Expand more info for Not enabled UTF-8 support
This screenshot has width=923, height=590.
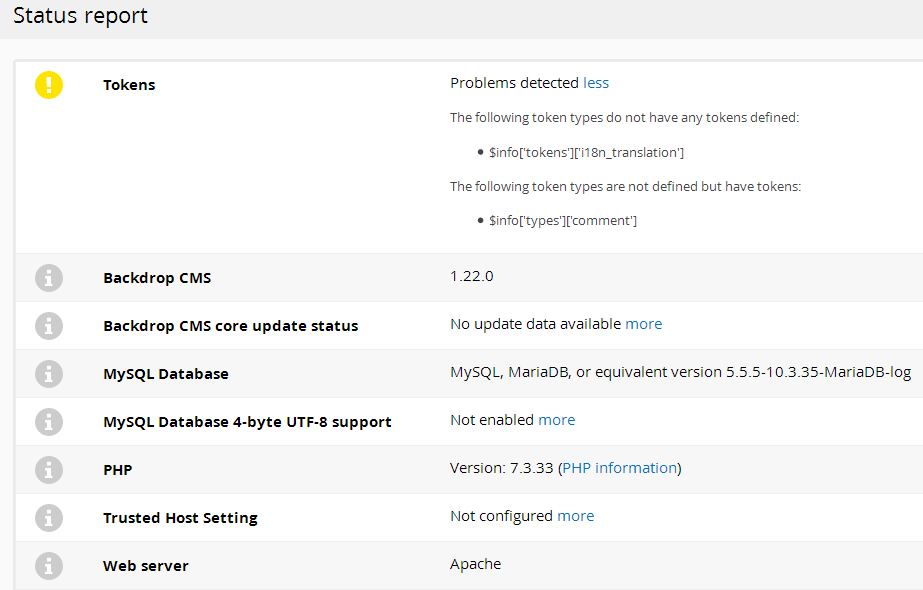(x=557, y=420)
